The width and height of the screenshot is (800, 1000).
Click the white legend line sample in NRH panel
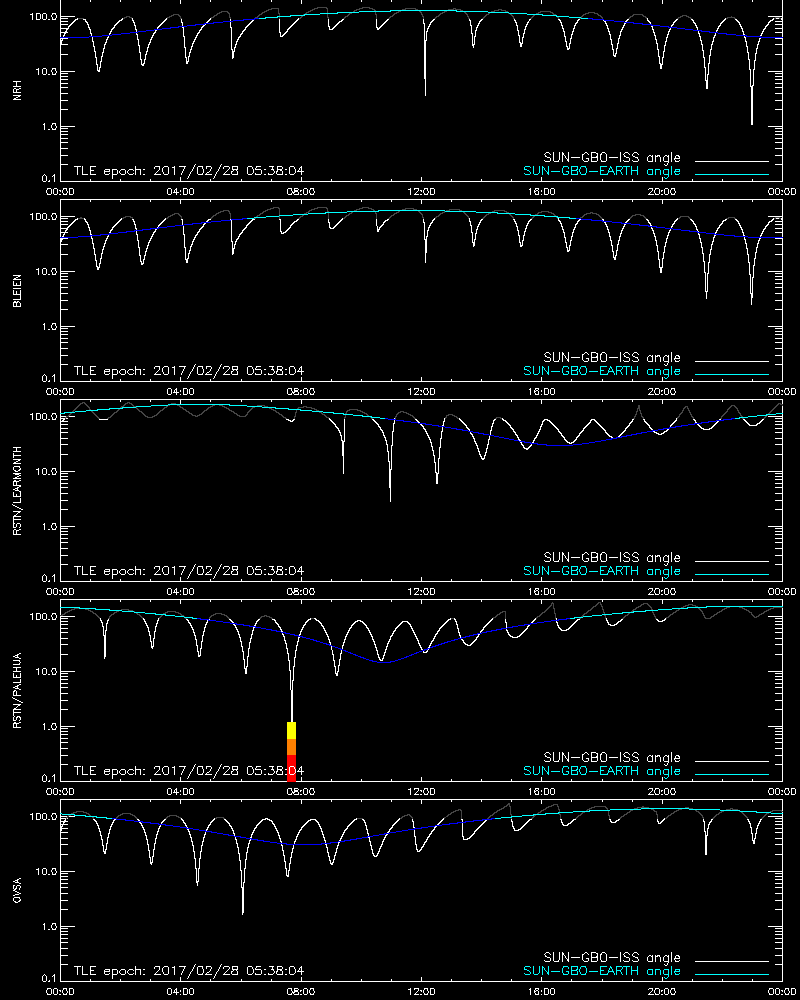click(x=732, y=161)
